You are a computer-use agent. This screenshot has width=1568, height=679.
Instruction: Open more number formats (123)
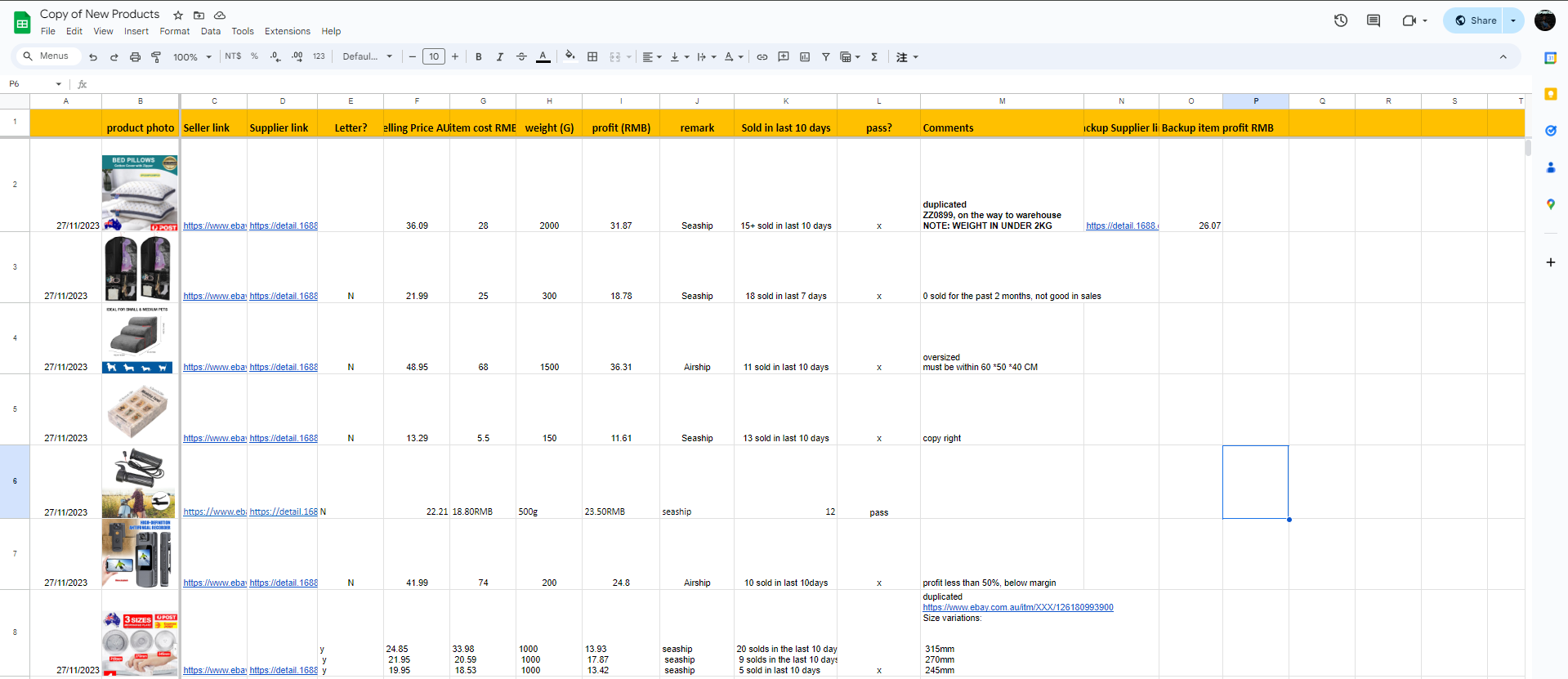coord(319,56)
